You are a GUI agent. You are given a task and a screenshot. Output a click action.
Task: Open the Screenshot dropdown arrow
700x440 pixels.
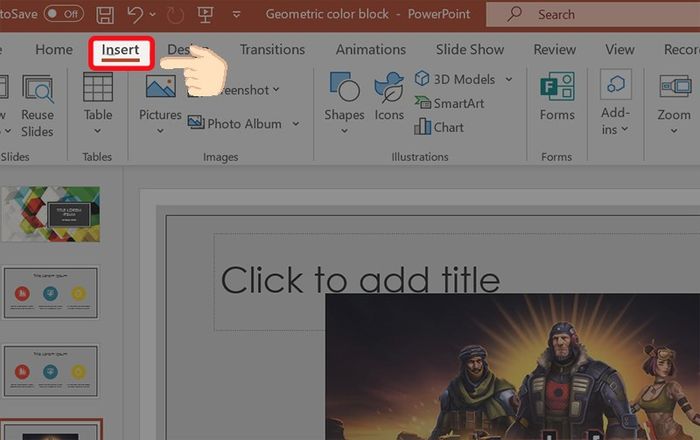pos(276,90)
